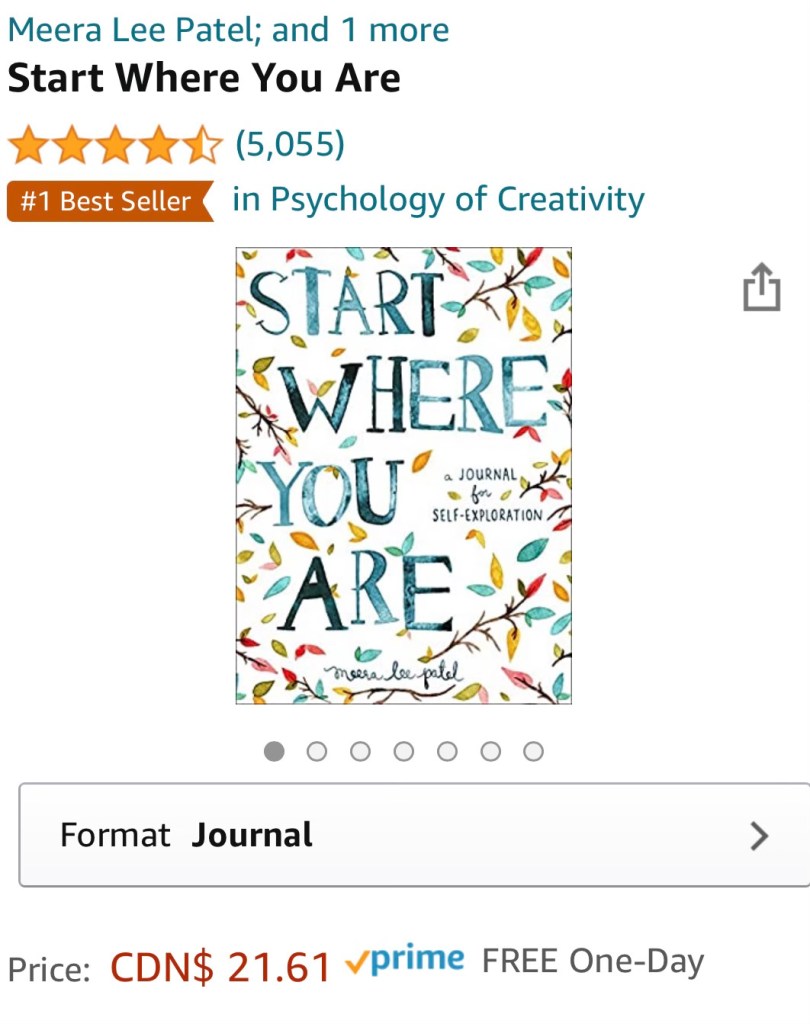The width and height of the screenshot is (810, 1024).
Task: Click the CDN$ 21.61 price
Action: [221, 967]
